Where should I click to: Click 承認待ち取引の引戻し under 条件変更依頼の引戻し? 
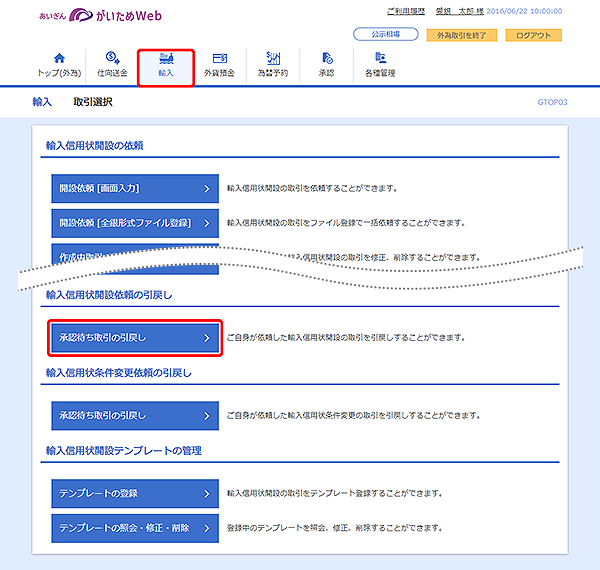pos(135,416)
